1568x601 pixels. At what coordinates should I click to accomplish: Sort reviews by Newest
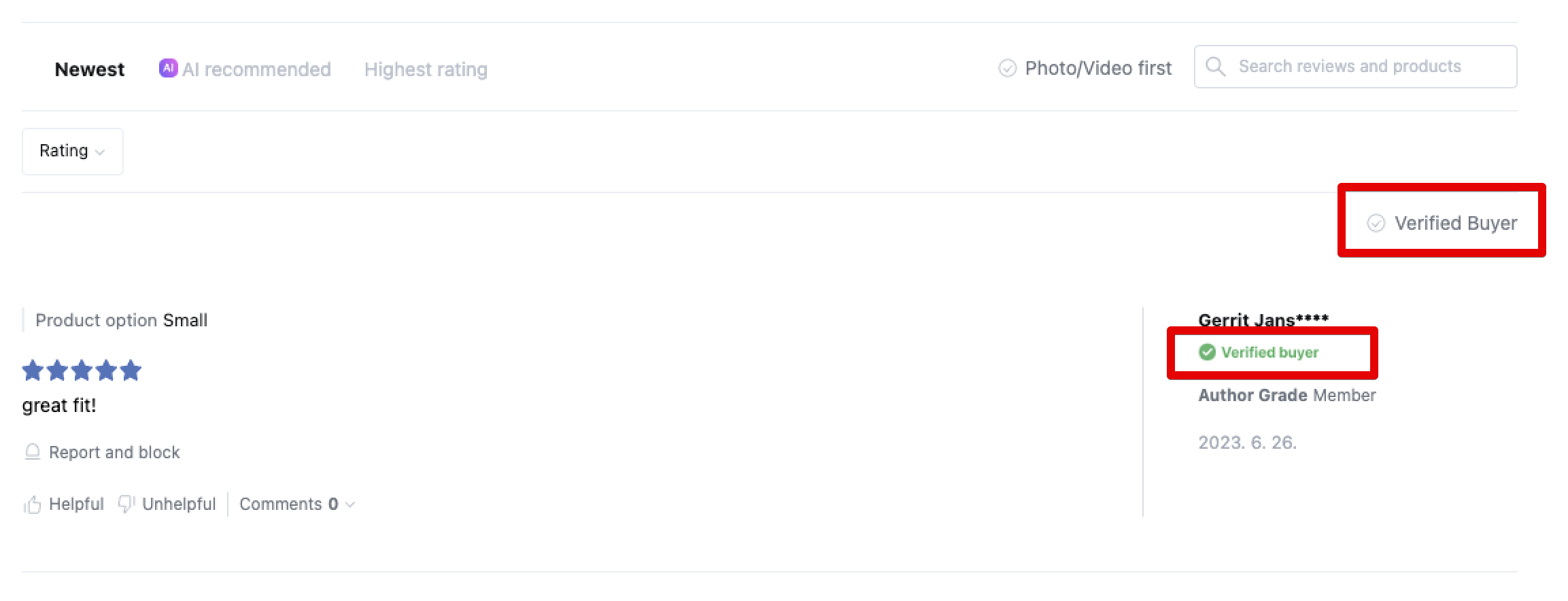click(x=90, y=69)
